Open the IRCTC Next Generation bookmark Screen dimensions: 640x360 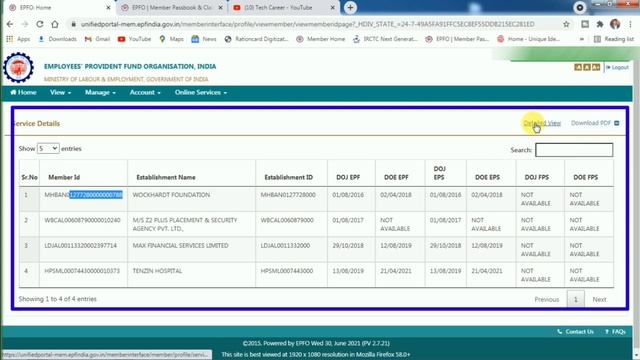[385, 39]
